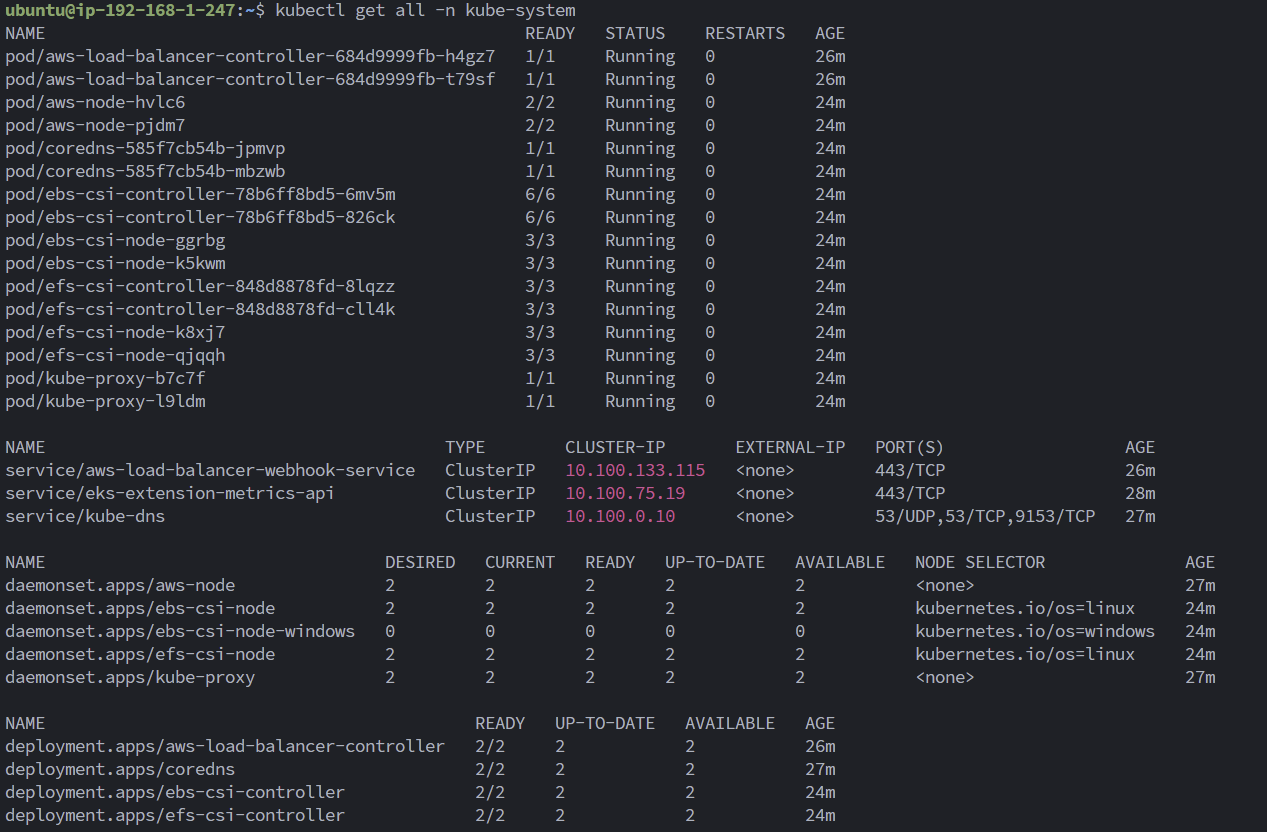Click the cluster IP 10.100.75.19
Screen dimensions: 1267x832
(625, 493)
